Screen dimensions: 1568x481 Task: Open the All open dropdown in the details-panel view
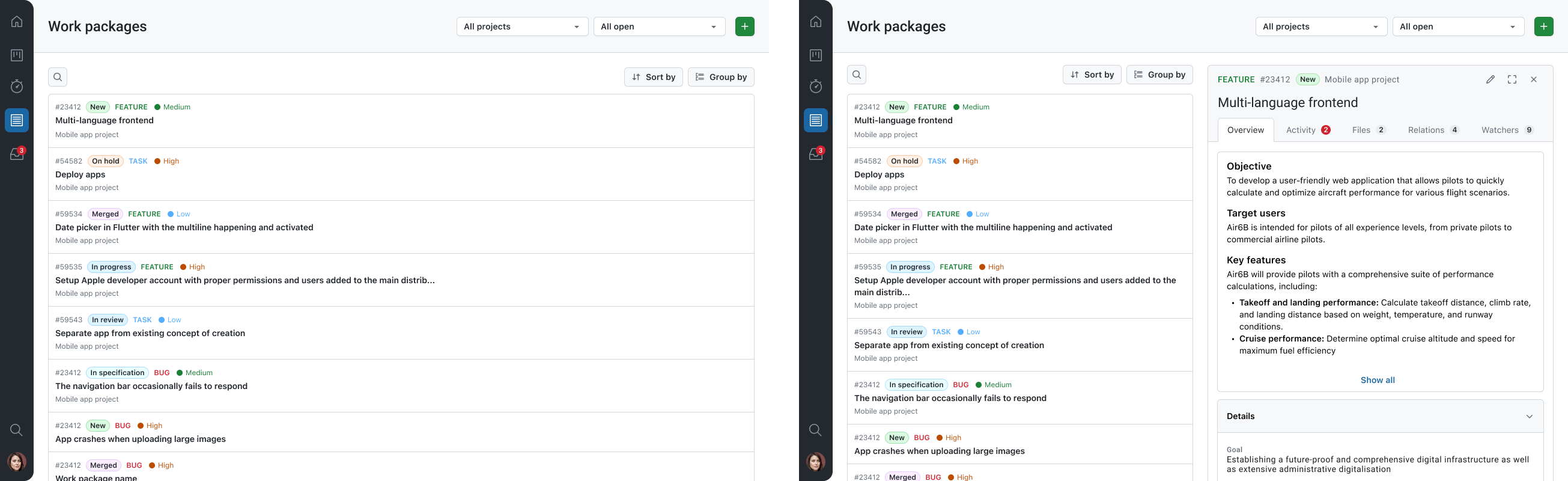pos(1459,26)
